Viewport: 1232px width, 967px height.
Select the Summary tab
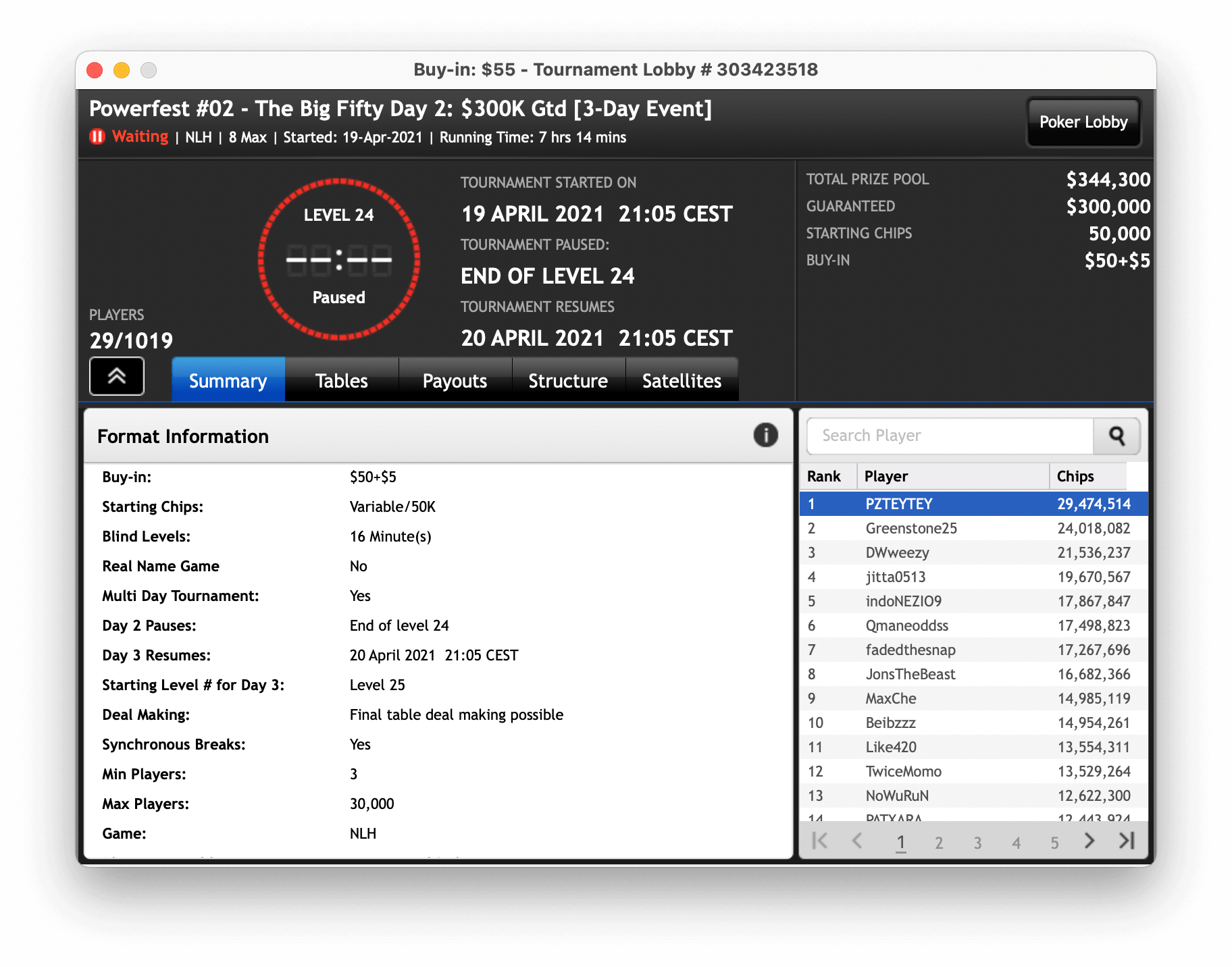tap(228, 381)
